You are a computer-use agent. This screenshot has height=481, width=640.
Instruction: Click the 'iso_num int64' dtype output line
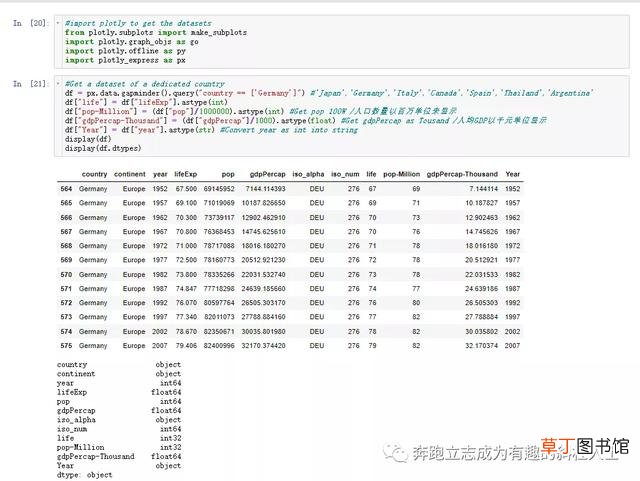point(119,429)
